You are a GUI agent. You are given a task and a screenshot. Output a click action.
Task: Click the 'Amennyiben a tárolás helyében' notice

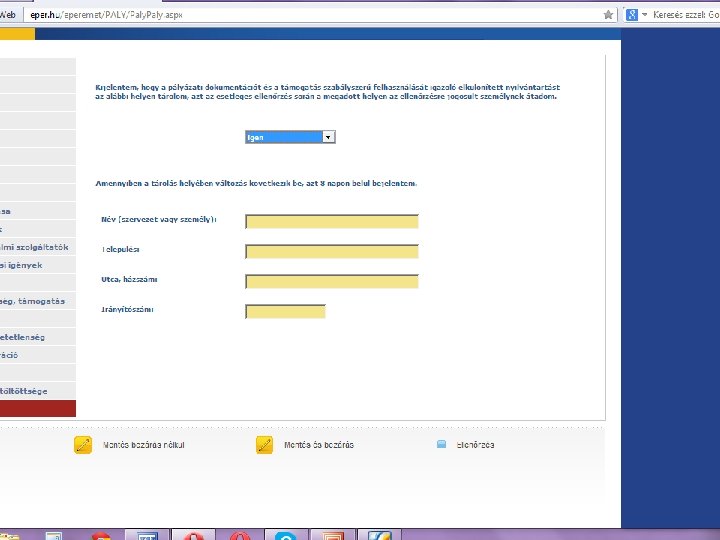point(256,183)
